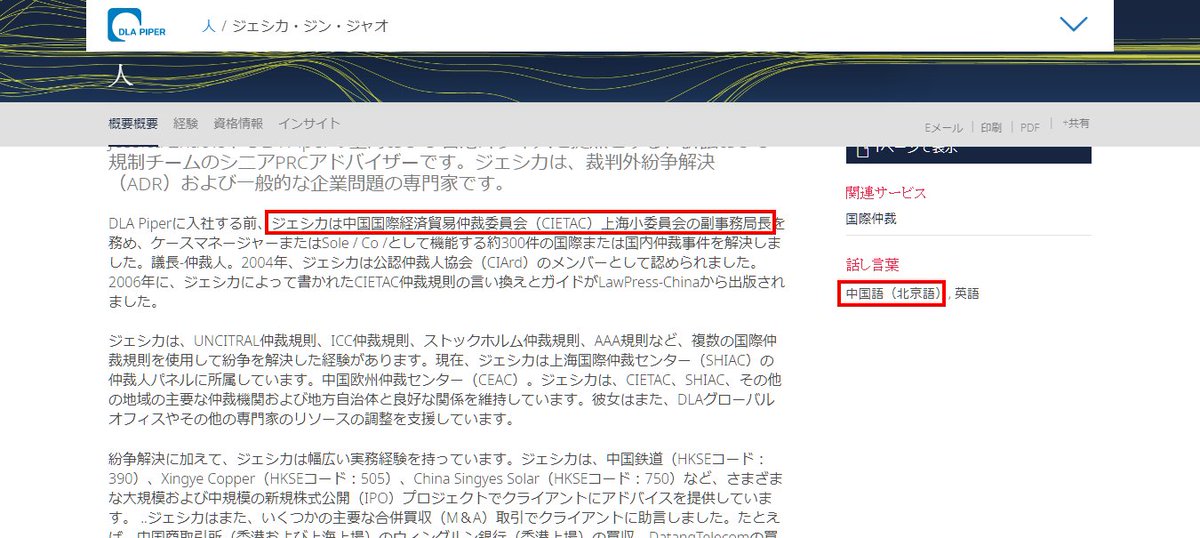Viewport: 1200px width, 538px height.
Task: Click the paragraph starting with DLA Piperに入社する前
Action: (447, 263)
